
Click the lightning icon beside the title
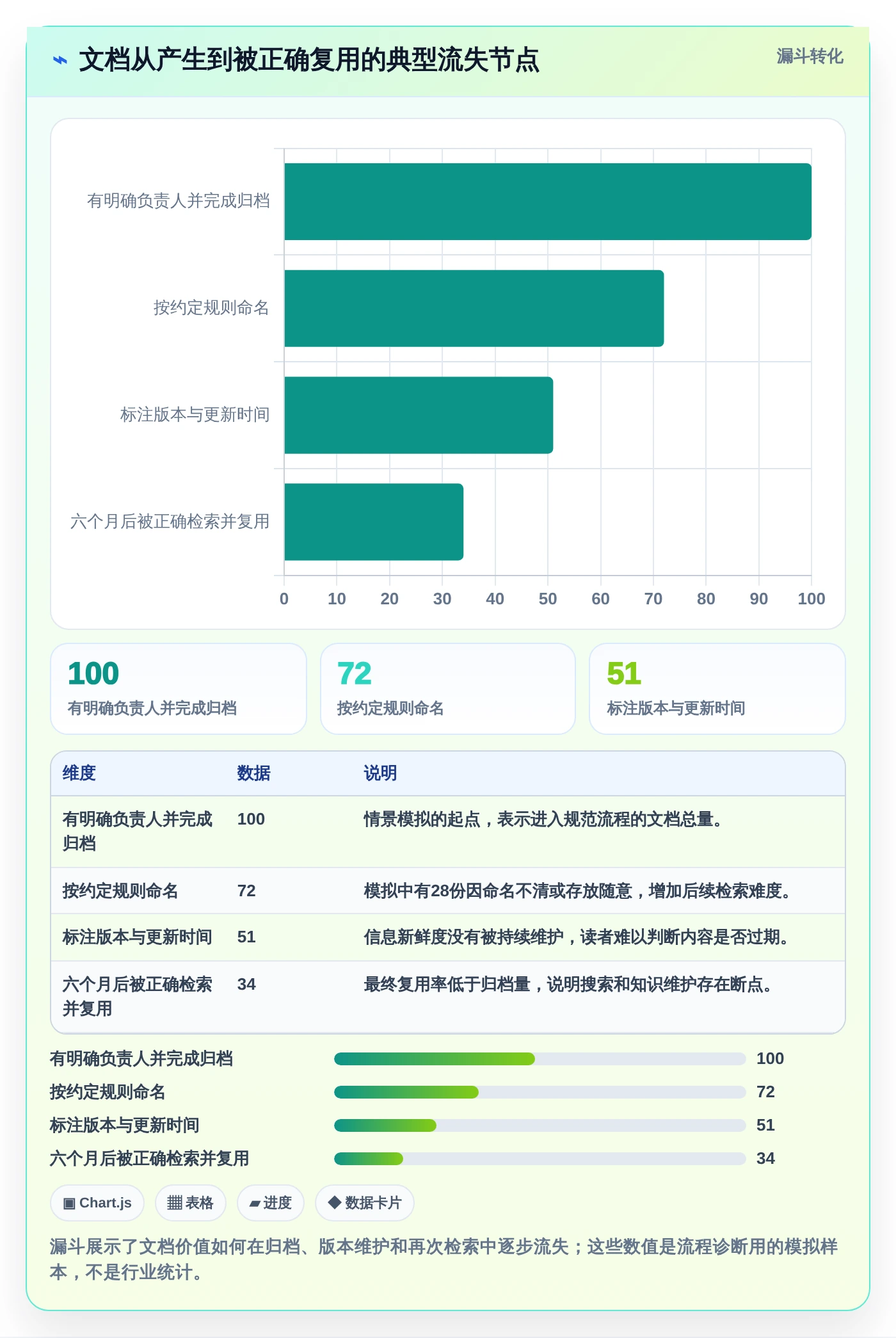pyautogui.click(x=60, y=60)
